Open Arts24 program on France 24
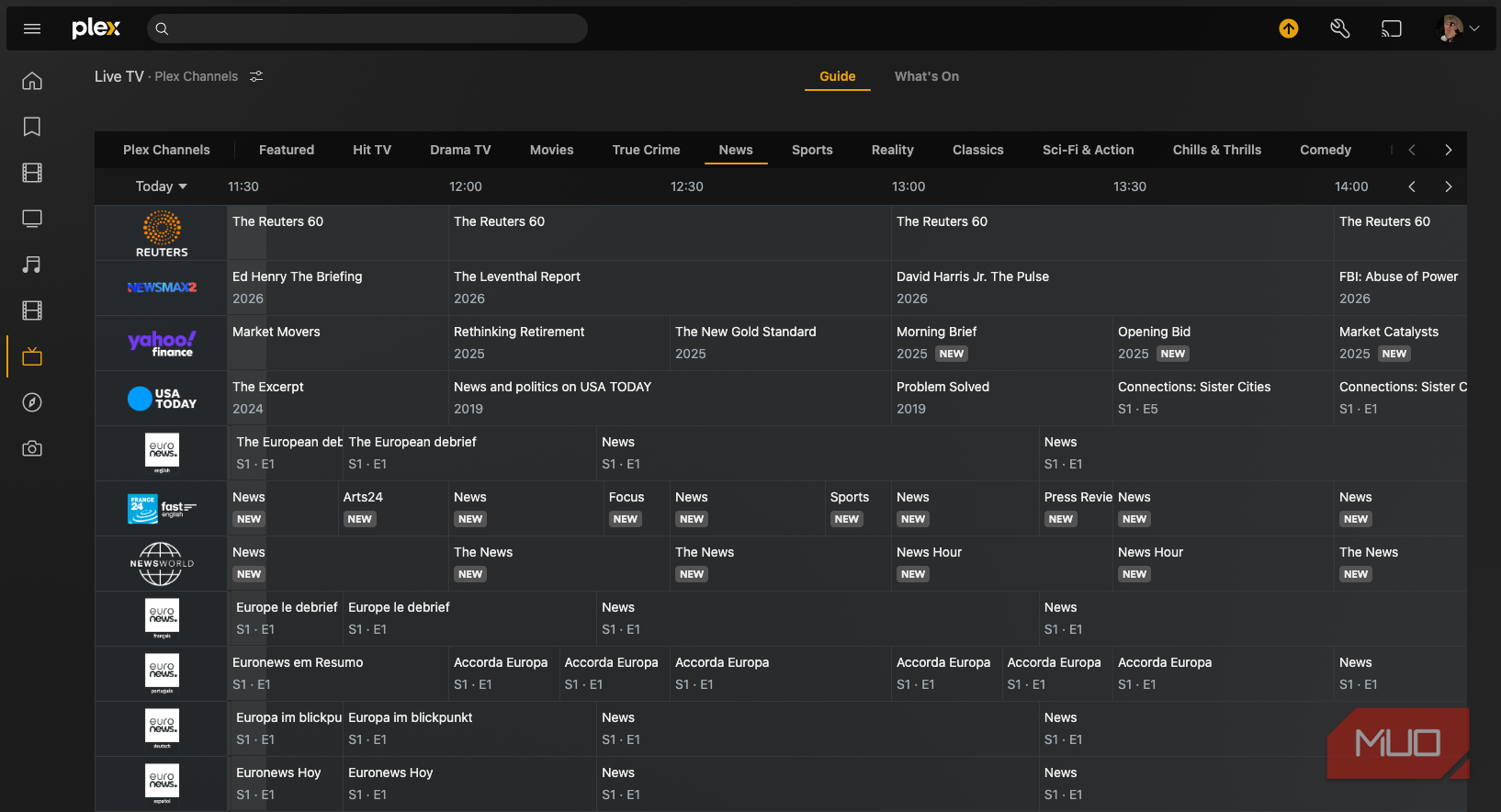The height and width of the screenshot is (812, 1501). (393, 508)
